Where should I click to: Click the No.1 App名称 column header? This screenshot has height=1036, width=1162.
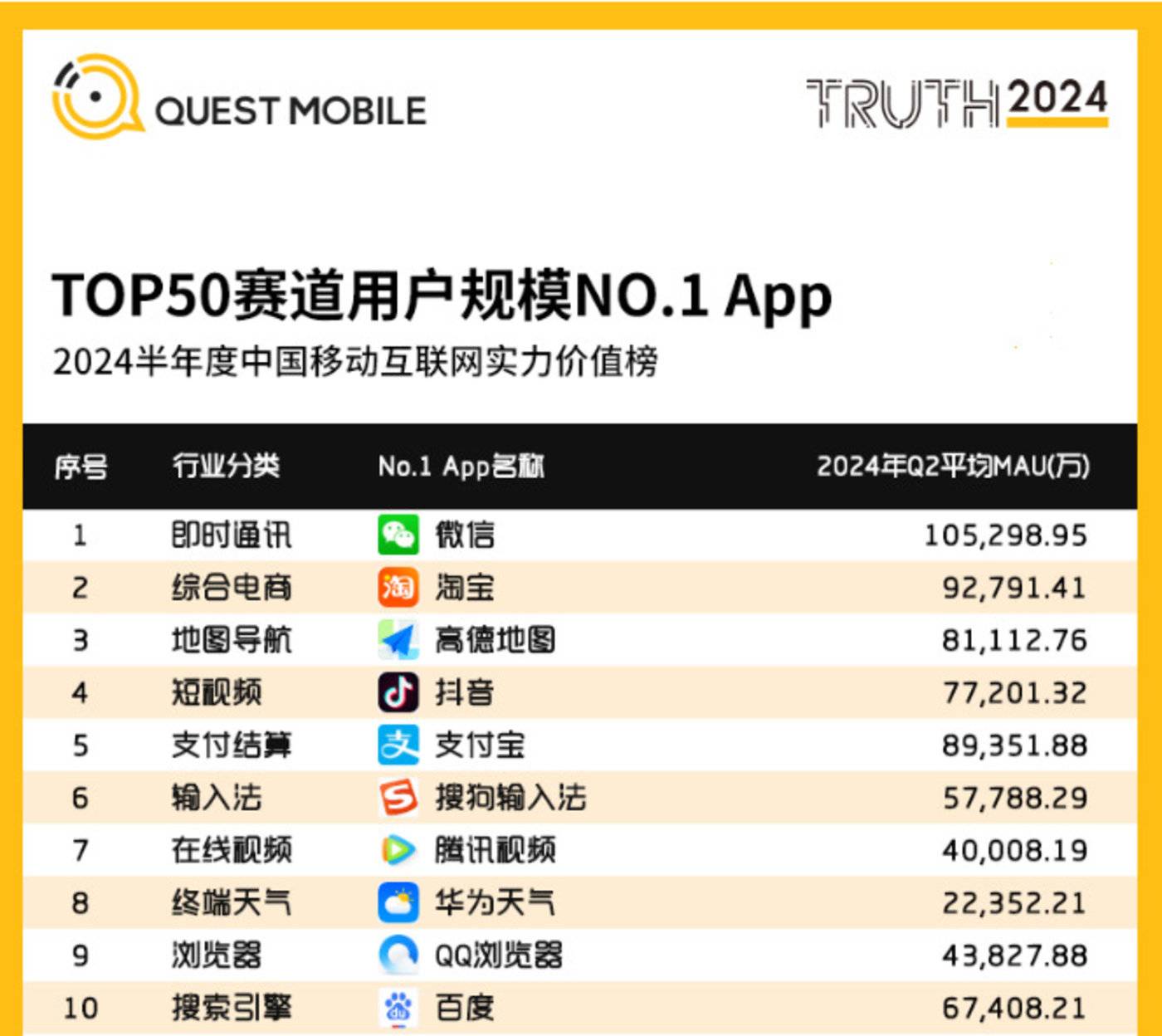coord(461,467)
